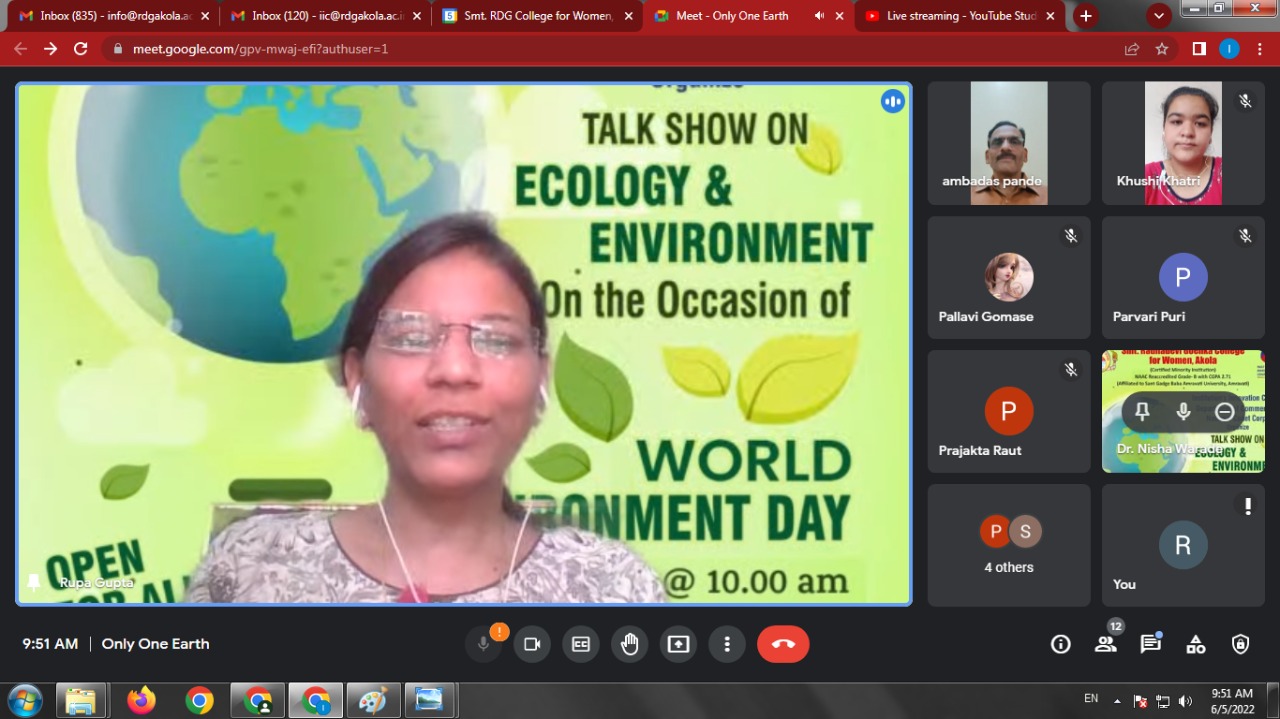Switch to Smt. RDG College for Women tab
The height and width of the screenshot is (719, 1280).
tap(538, 16)
